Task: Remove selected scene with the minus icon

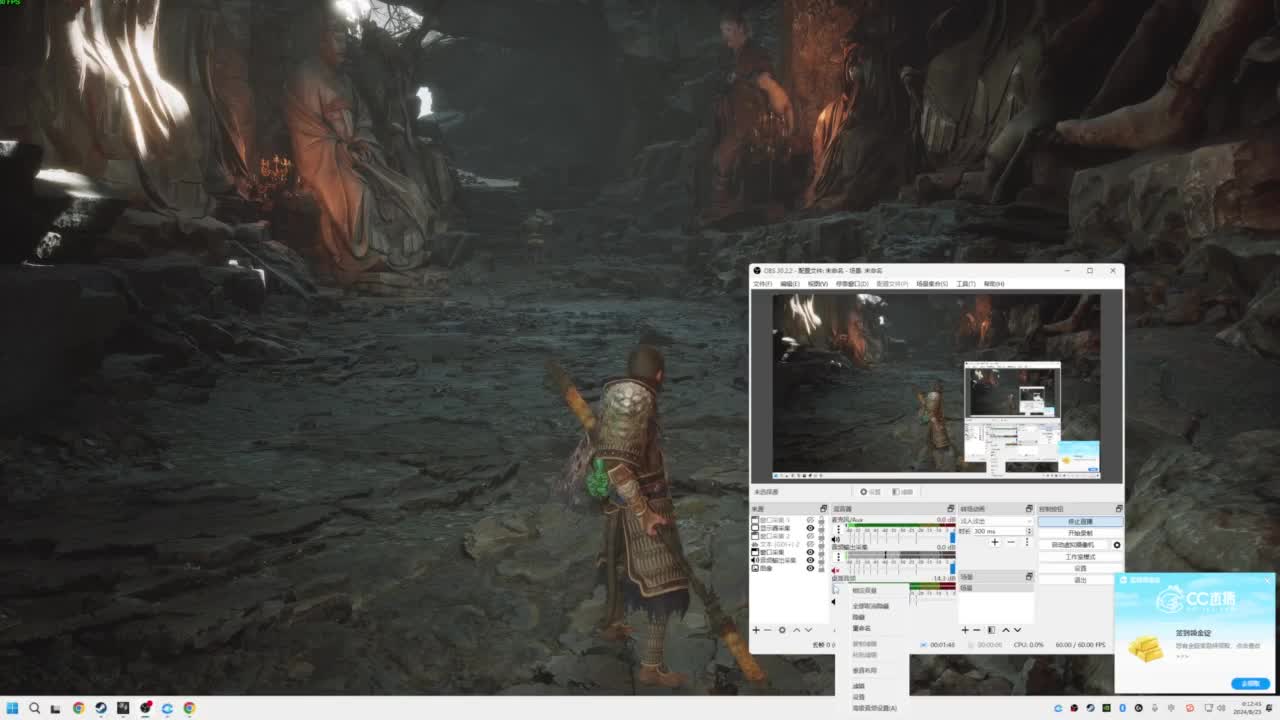Action: click(x=977, y=630)
